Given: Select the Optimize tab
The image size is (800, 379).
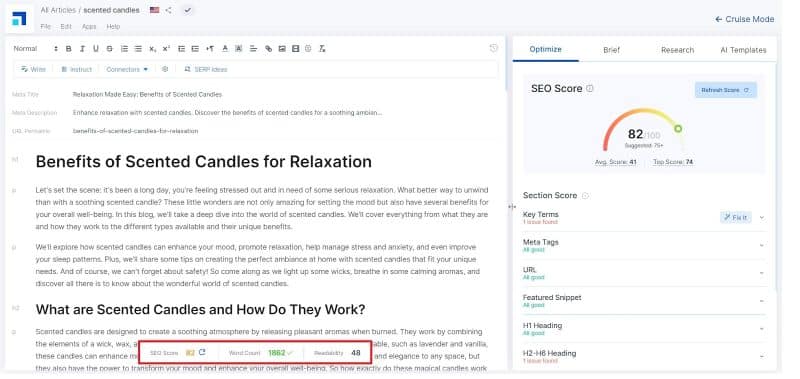Looking at the screenshot, I should 545,49.
